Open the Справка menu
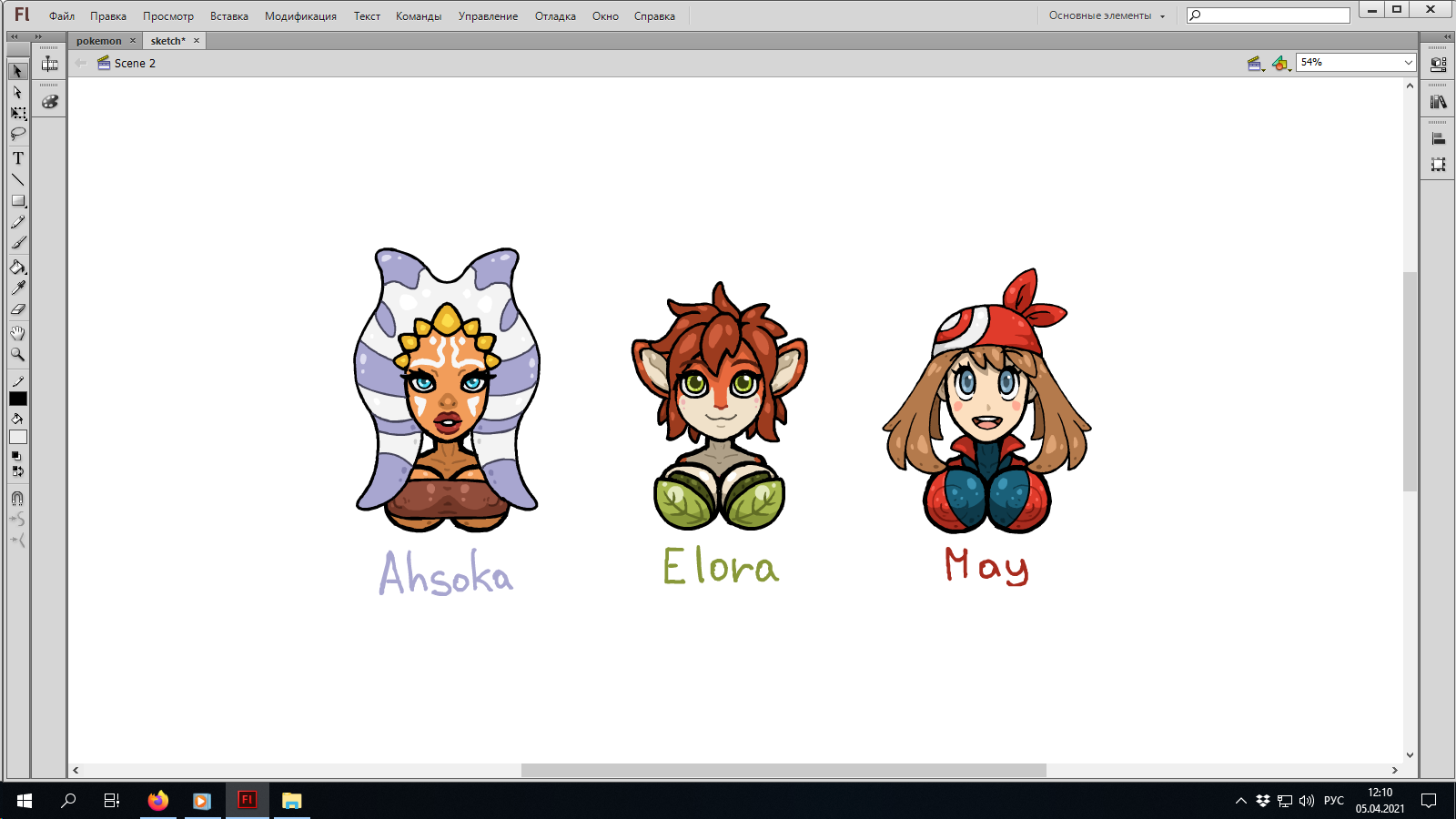Viewport: 1456px width, 819px height. [x=654, y=16]
